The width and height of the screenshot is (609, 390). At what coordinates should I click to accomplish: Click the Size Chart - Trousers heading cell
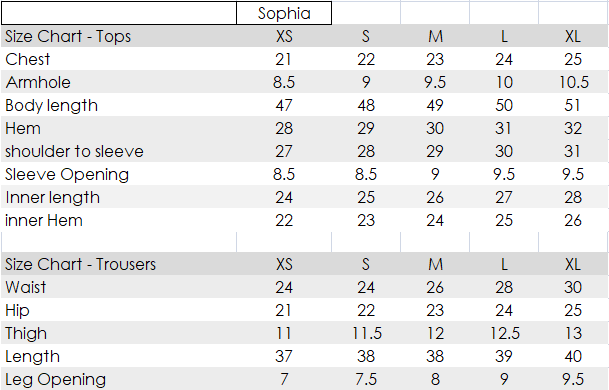coord(119,264)
